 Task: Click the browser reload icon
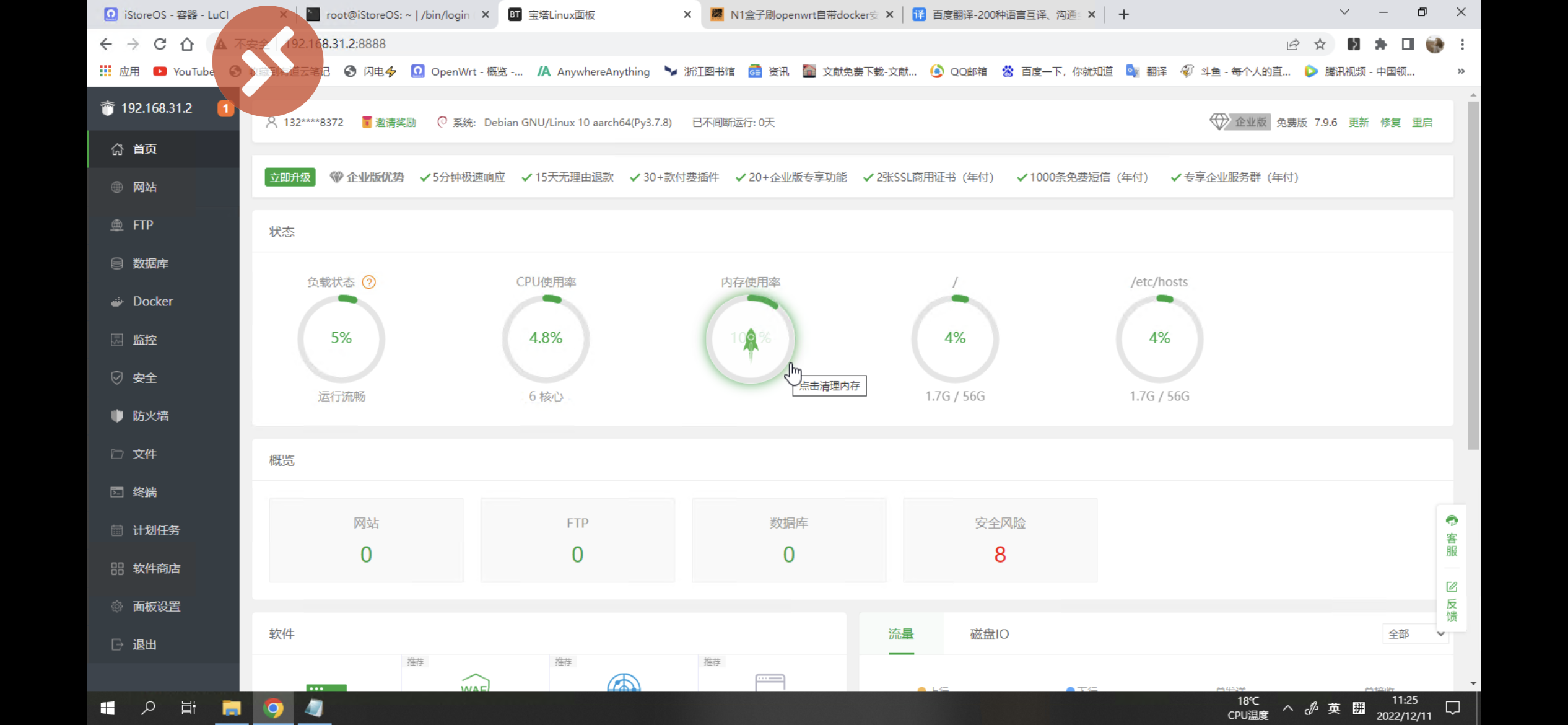point(160,44)
